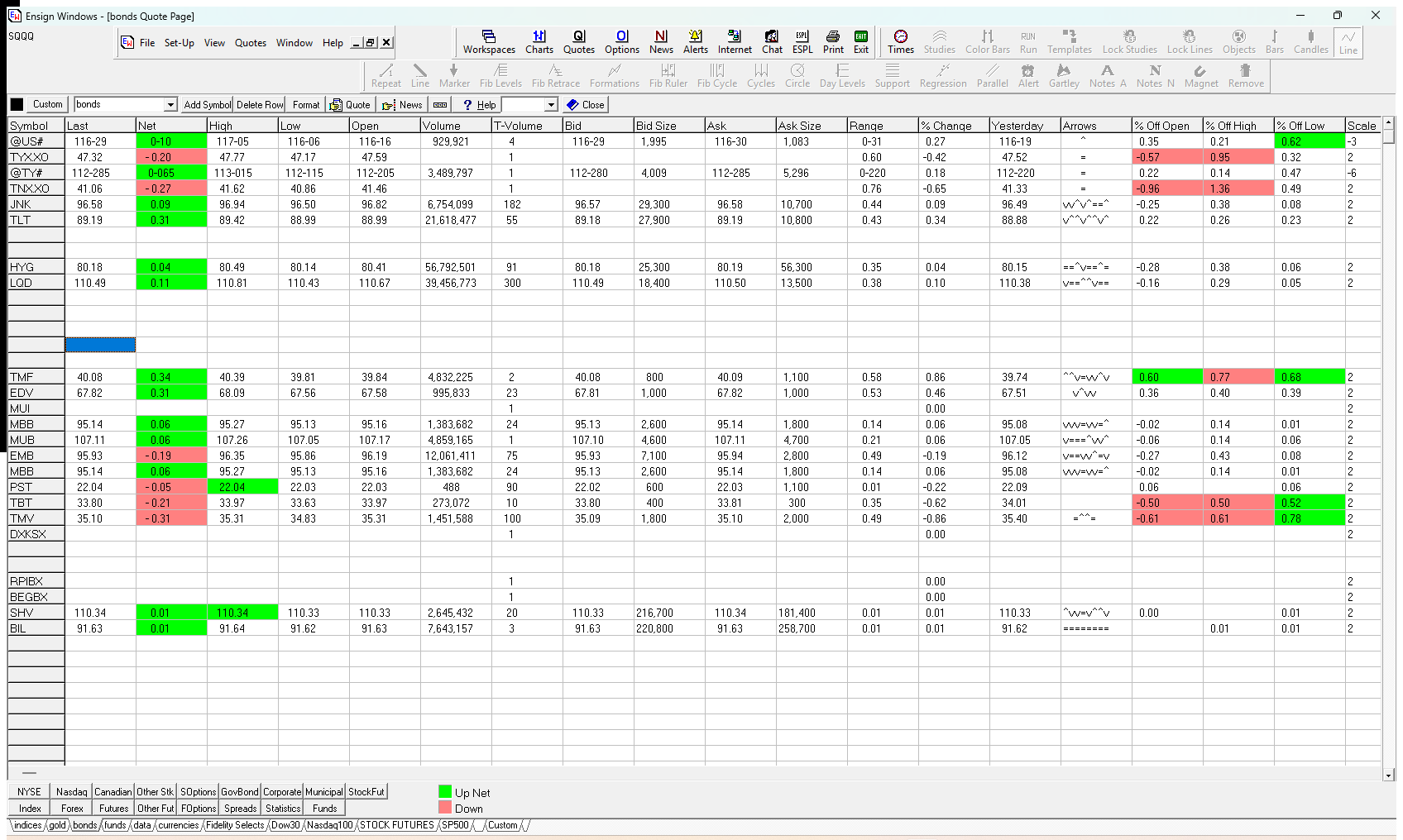
Task: Open News from the main toolbar
Action: [x=661, y=42]
